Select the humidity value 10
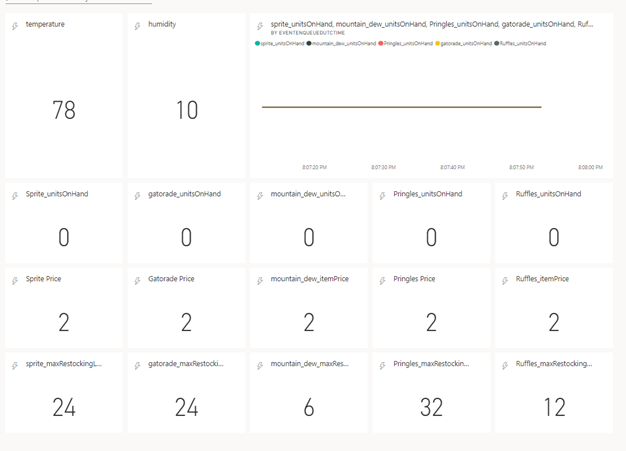The image size is (626, 451). point(187,110)
